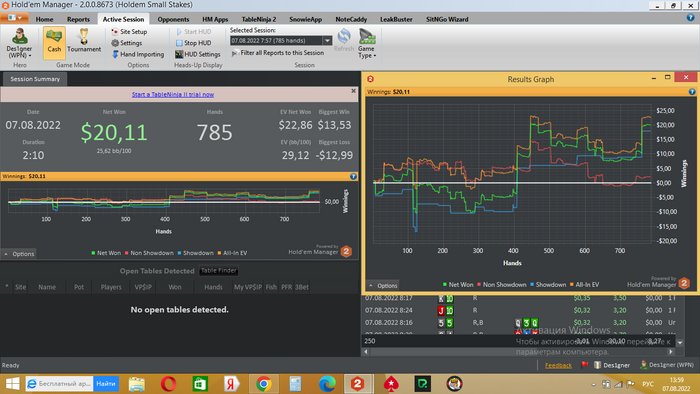Click Stop HUD
The image size is (700, 394).
click(x=194, y=43)
